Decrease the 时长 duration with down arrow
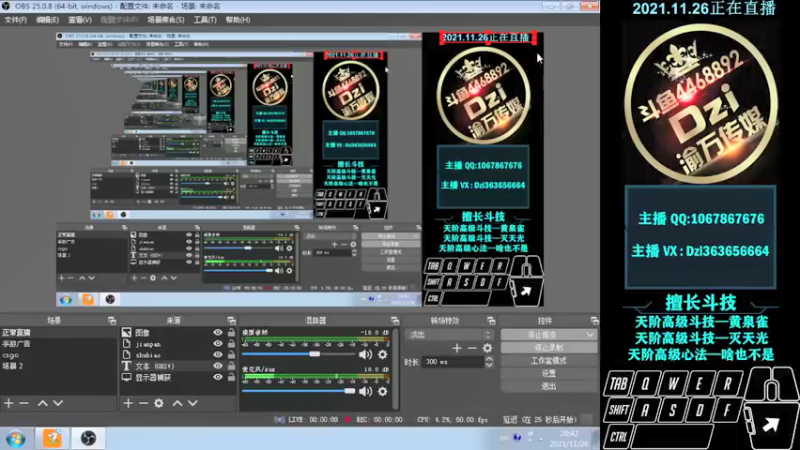 (x=489, y=365)
